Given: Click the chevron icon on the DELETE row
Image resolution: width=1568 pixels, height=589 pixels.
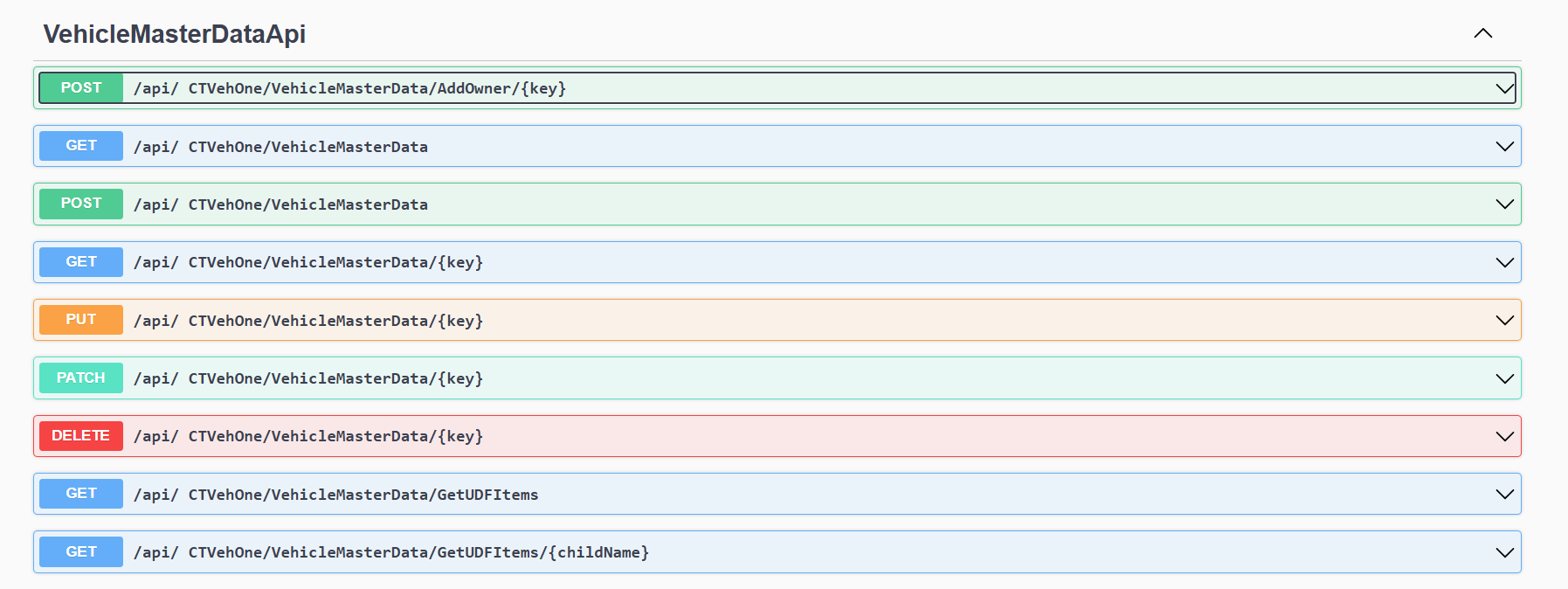Looking at the screenshot, I should coord(1503,436).
